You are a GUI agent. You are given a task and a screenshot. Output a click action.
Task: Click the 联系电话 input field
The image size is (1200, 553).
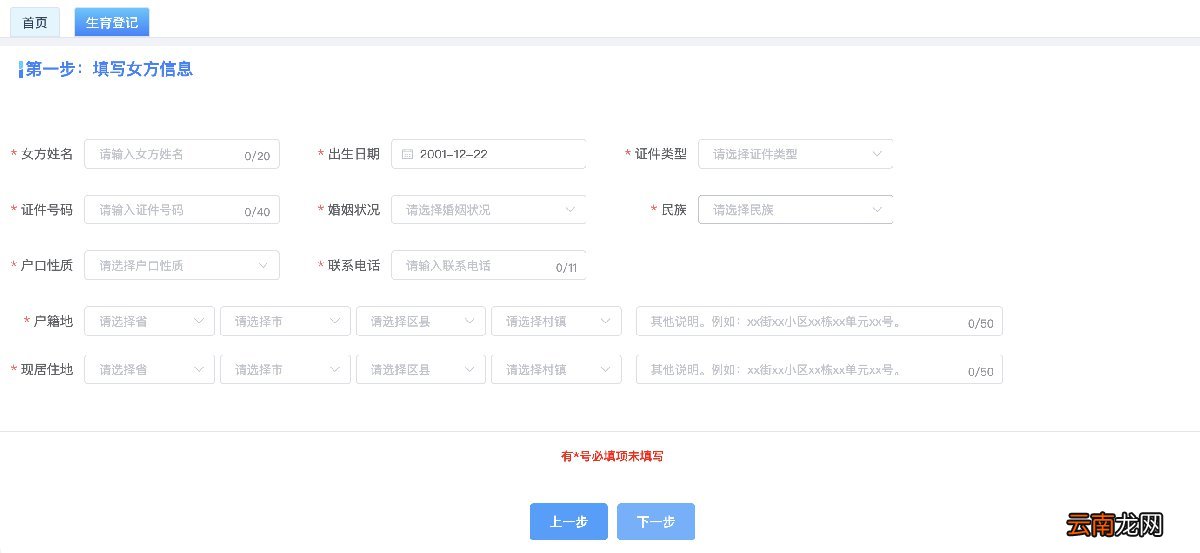[489, 265]
